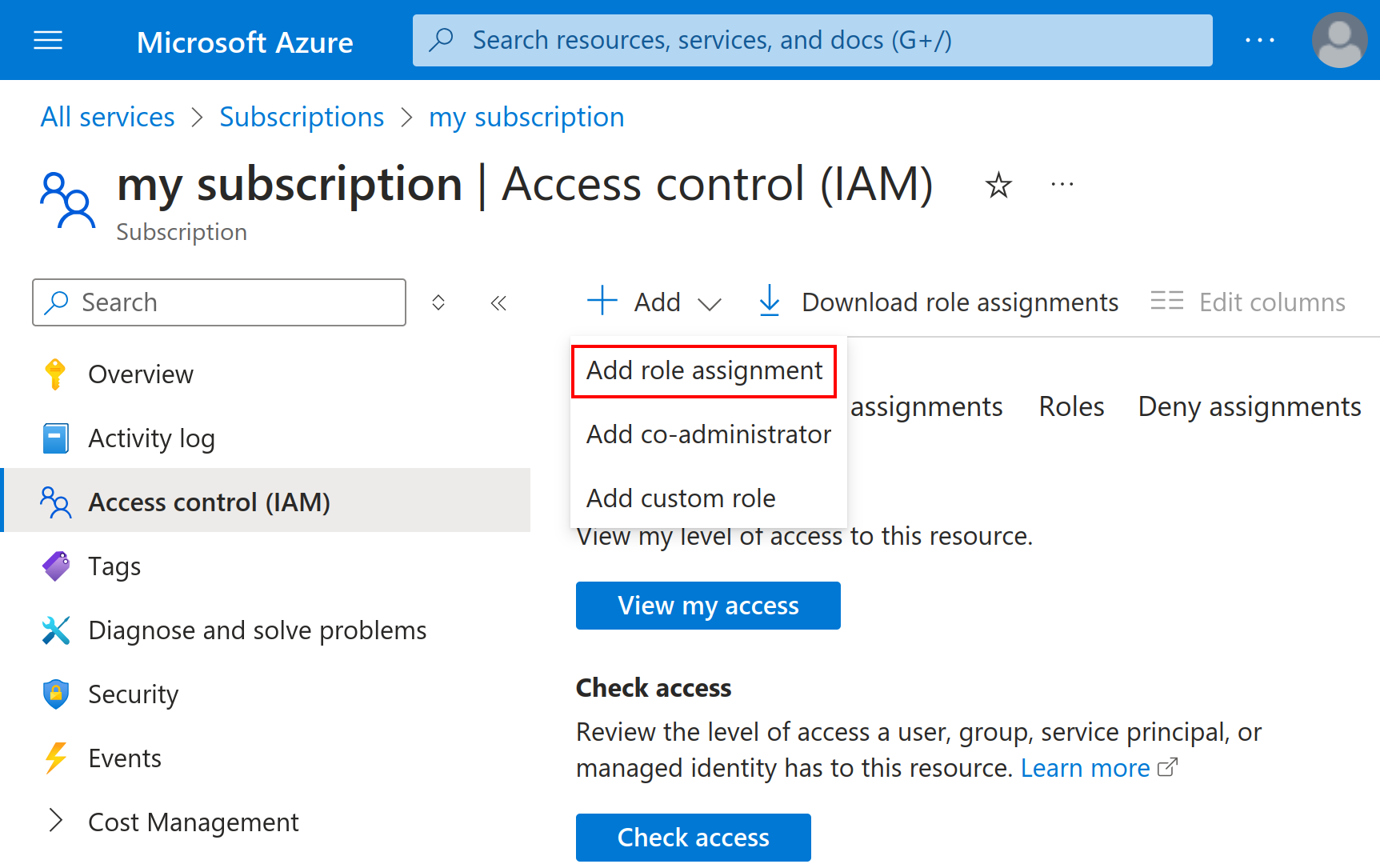The width and height of the screenshot is (1380, 868).
Task: Click the Download role assignments icon
Action: pos(769,302)
